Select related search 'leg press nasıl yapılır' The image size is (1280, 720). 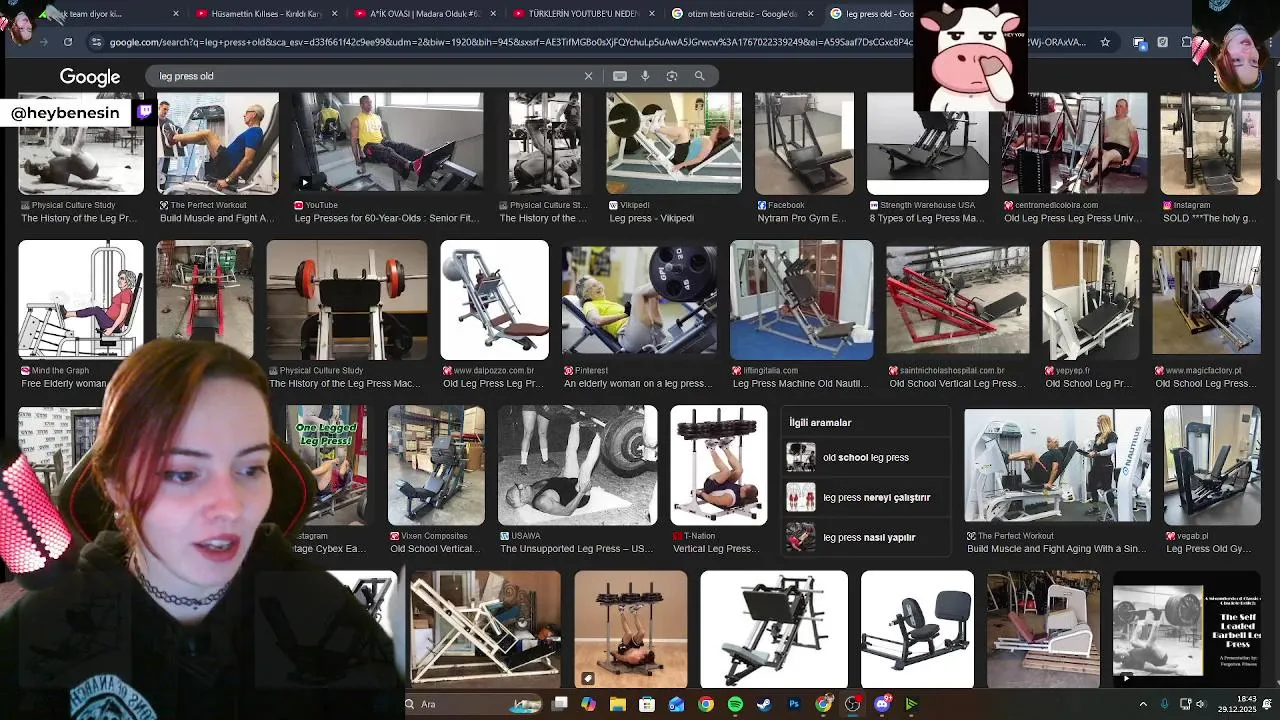(x=865, y=537)
